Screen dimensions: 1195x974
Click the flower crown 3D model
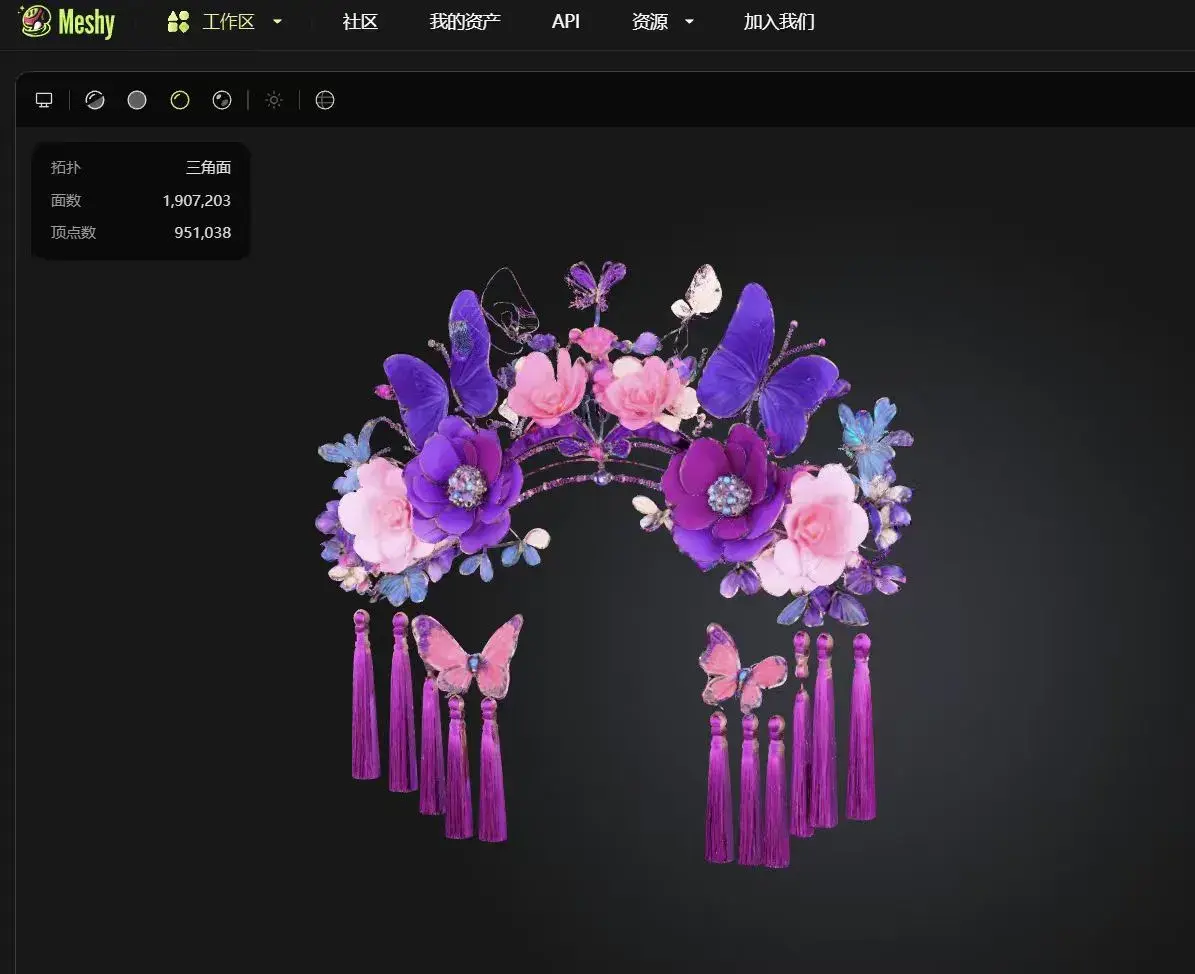[x=610, y=480]
